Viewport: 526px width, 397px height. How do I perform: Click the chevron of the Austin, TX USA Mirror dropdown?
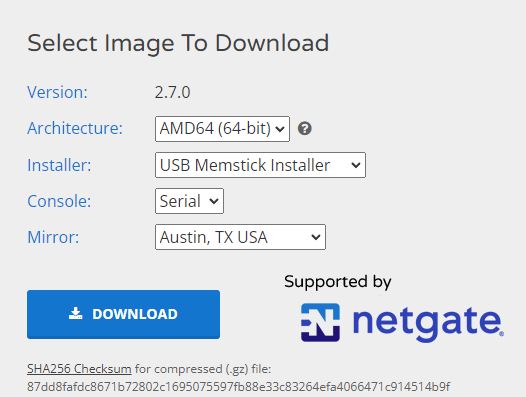[x=315, y=237]
